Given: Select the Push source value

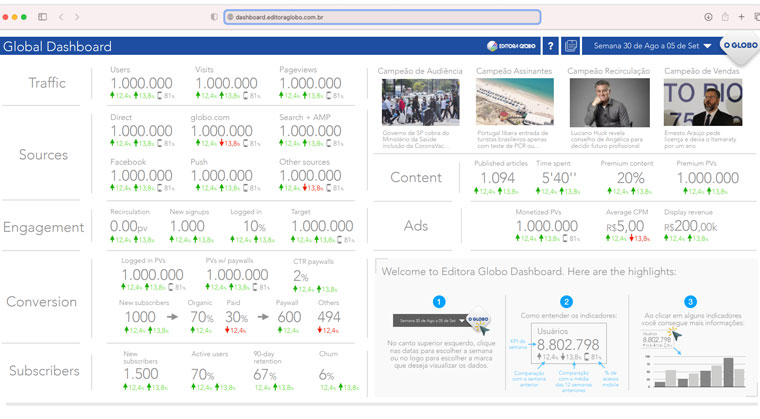Looking at the screenshot, I should coord(222,176).
